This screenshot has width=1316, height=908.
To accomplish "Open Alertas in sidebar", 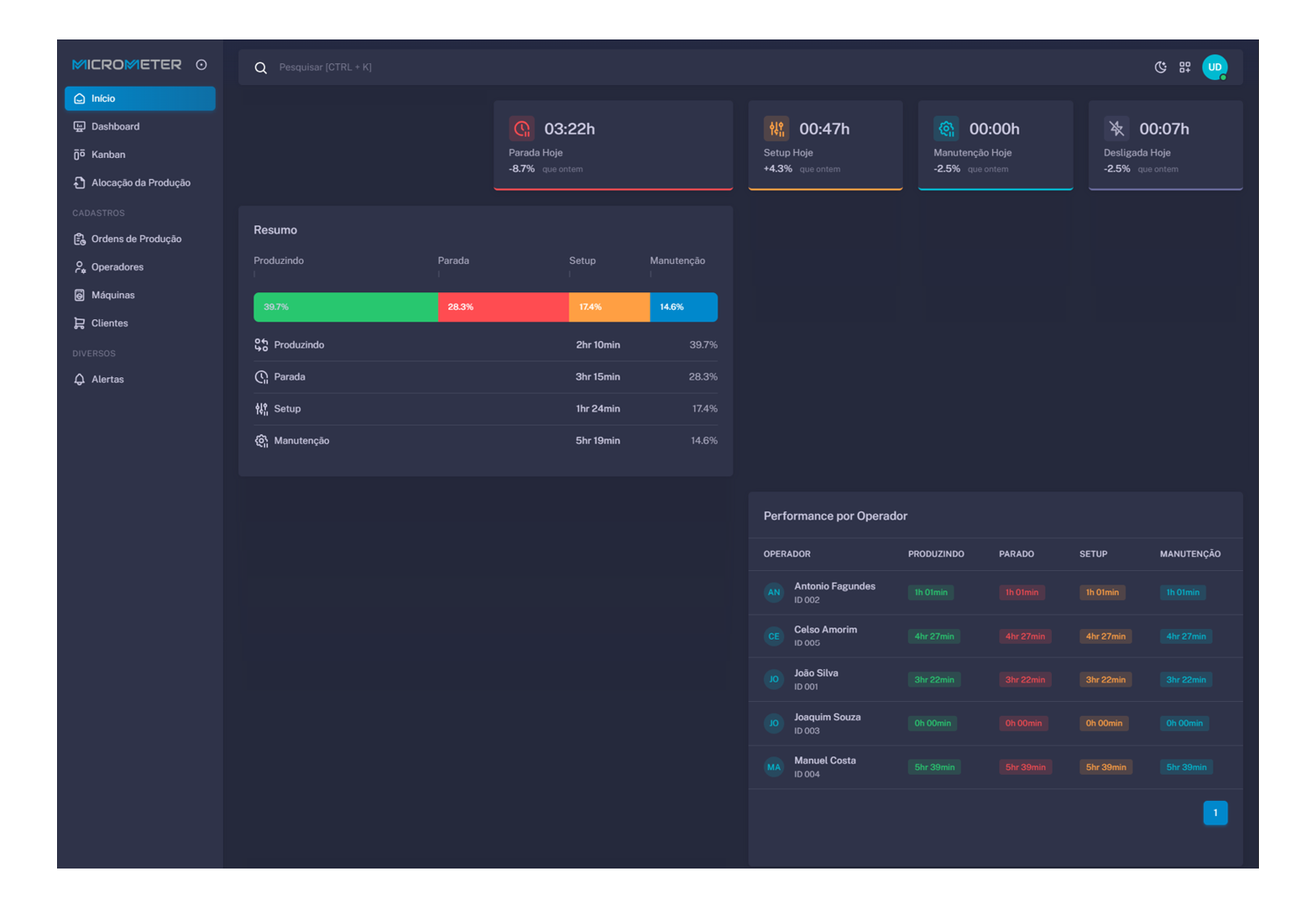I will pos(139,379).
